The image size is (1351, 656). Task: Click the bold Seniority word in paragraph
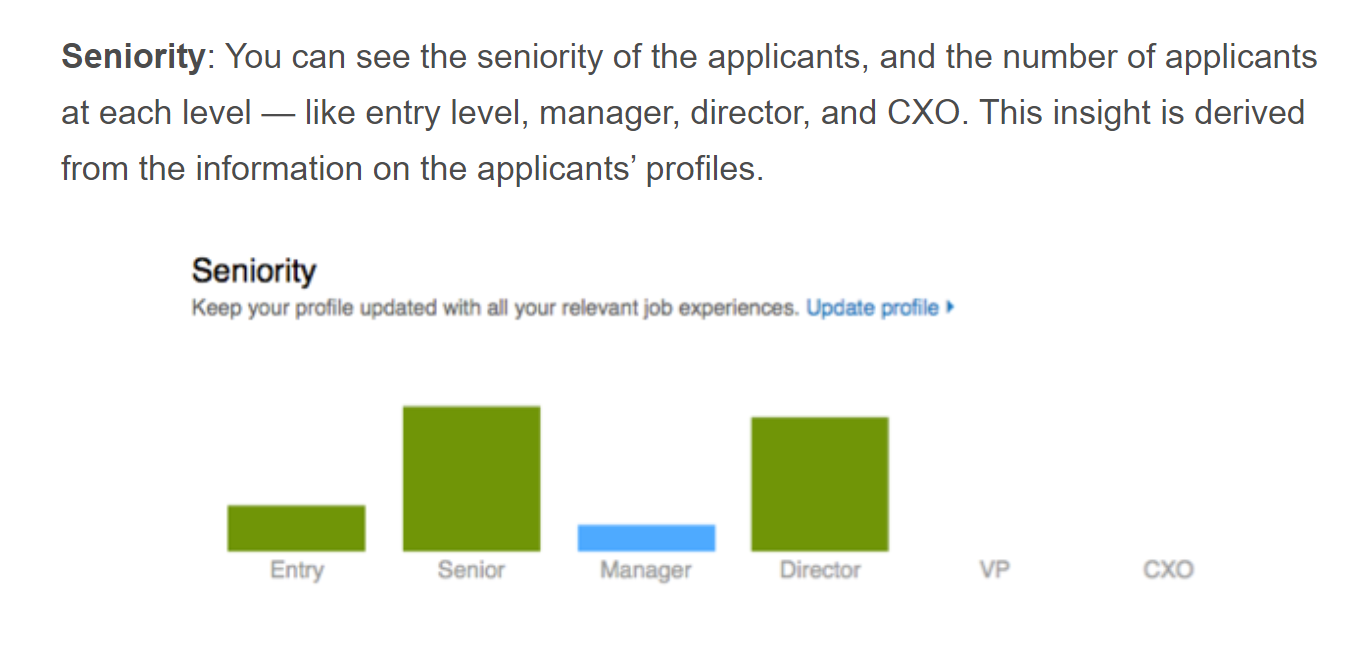point(133,57)
